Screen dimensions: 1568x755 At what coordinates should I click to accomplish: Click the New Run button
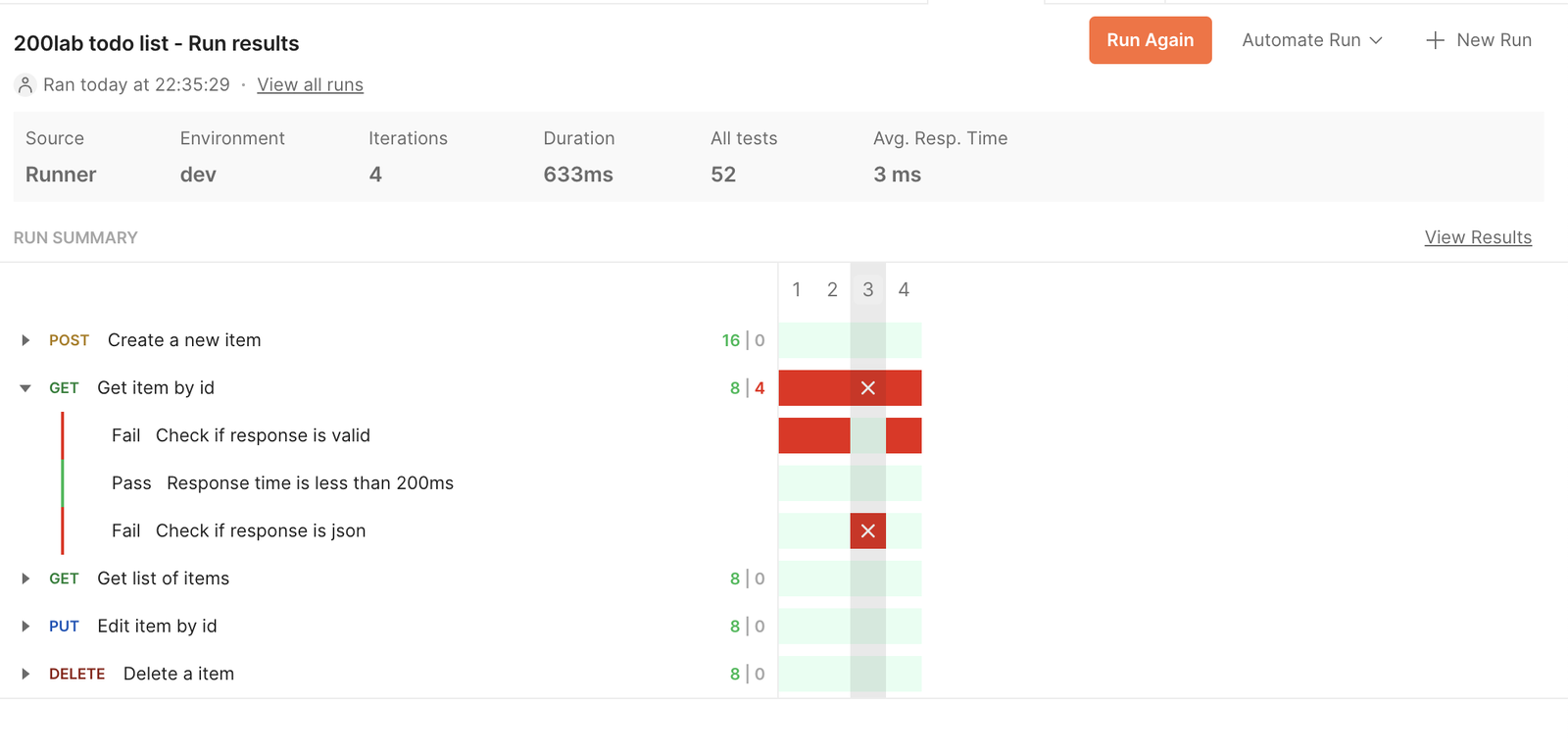(x=1479, y=40)
